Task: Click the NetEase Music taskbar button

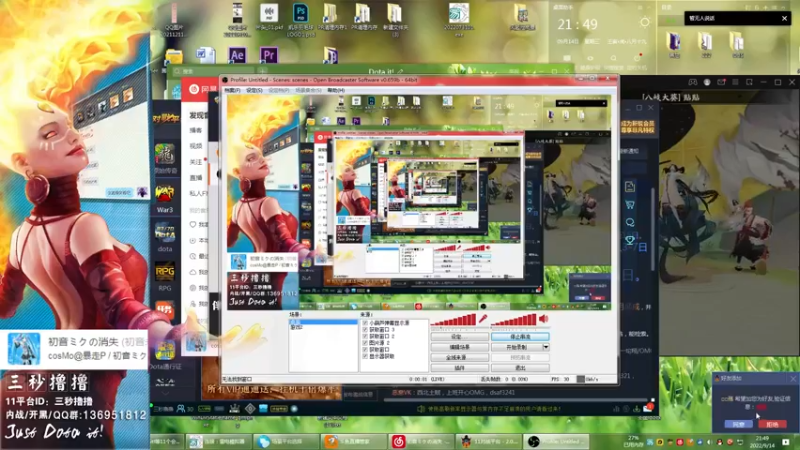Action: click(420, 441)
